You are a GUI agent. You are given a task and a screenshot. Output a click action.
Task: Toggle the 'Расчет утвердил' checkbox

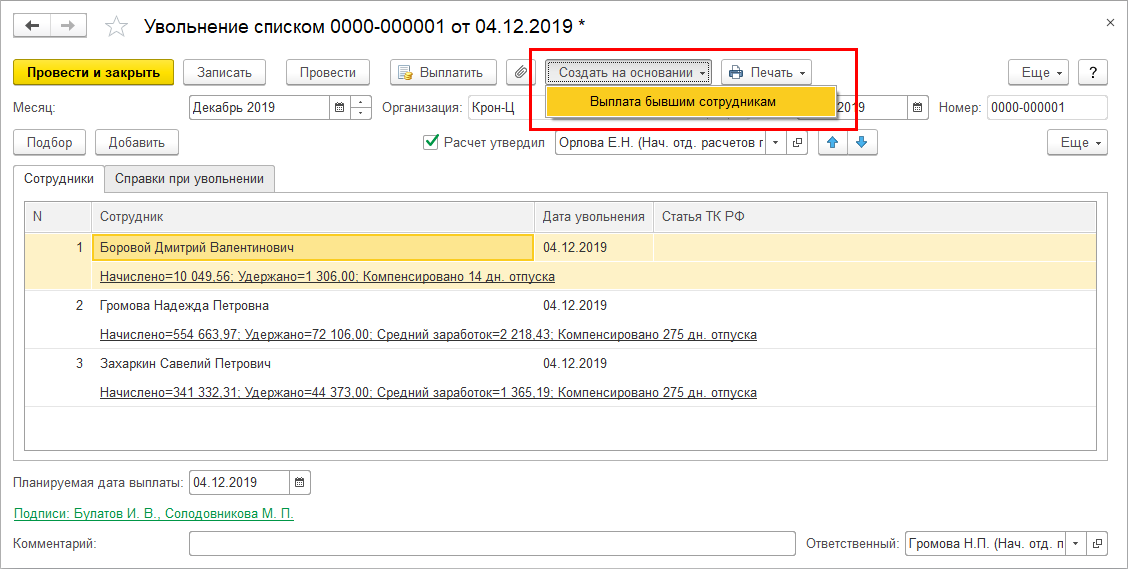click(432, 143)
